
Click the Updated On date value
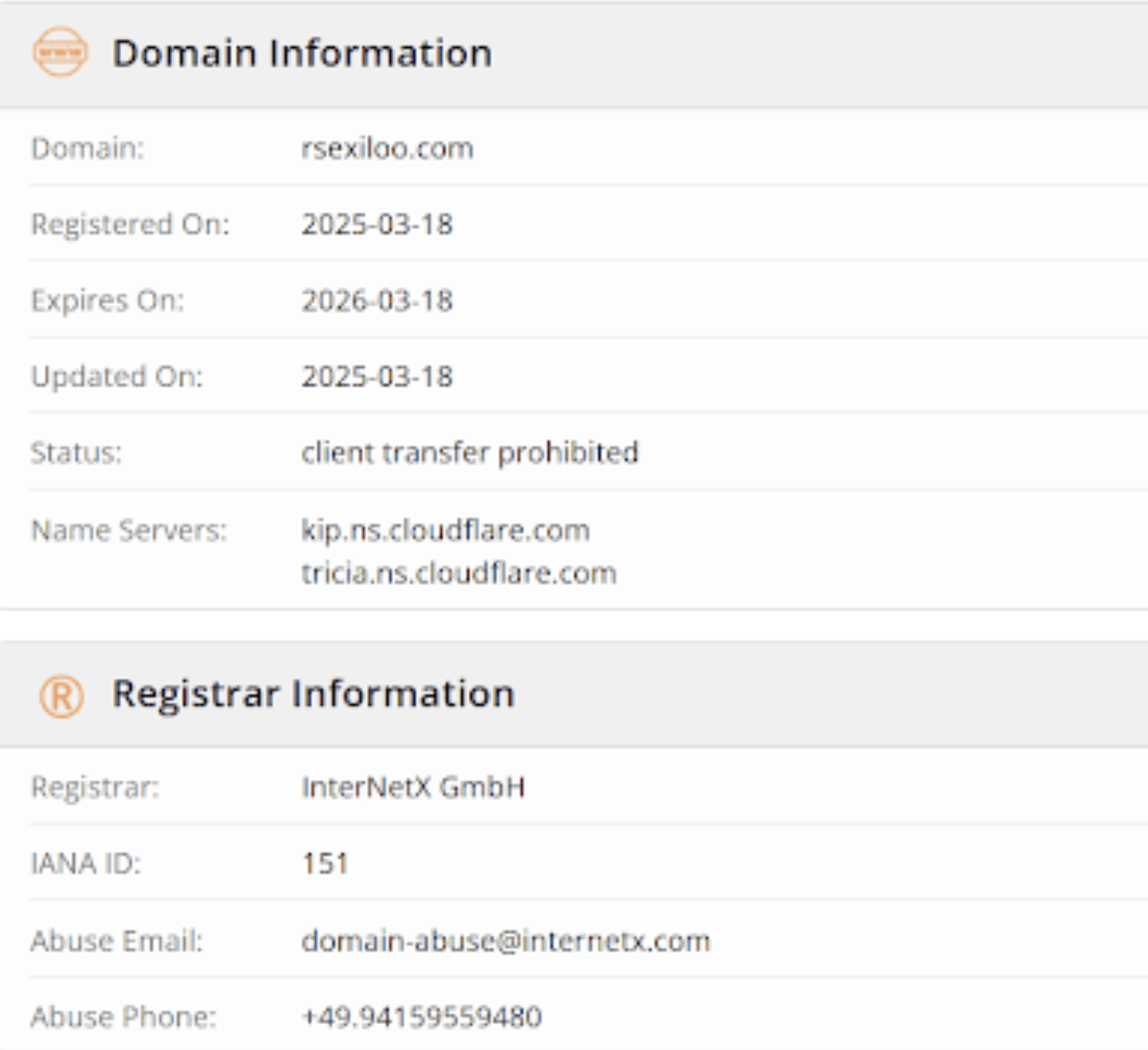tap(377, 377)
